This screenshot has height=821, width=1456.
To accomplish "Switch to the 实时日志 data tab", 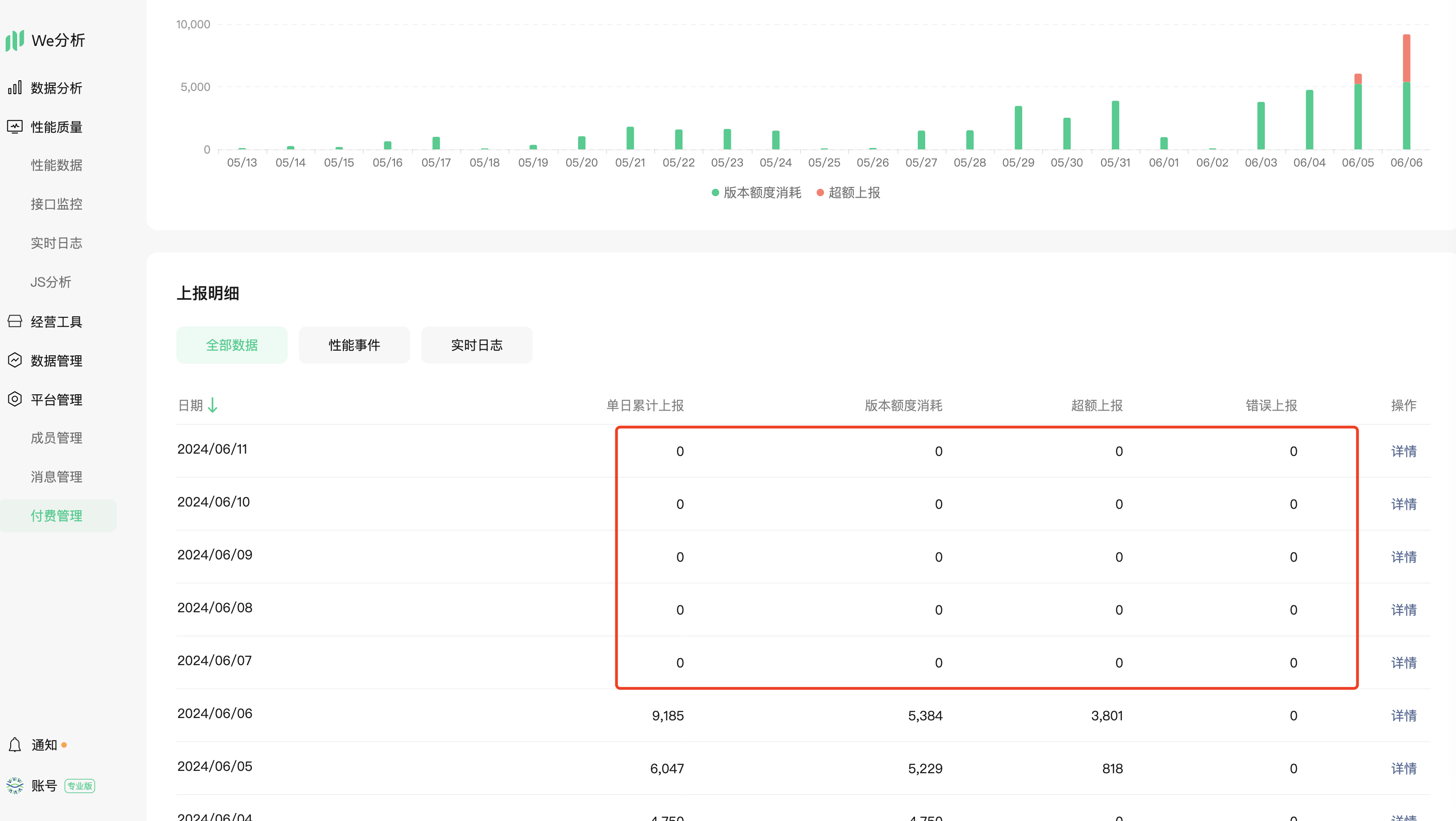I will tap(476, 345).
